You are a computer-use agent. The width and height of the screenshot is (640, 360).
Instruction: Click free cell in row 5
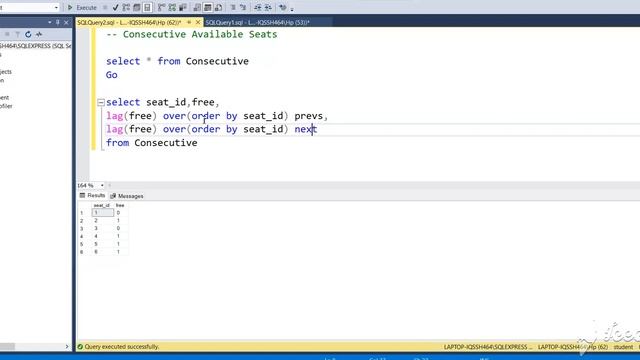[x=121, y=244]
